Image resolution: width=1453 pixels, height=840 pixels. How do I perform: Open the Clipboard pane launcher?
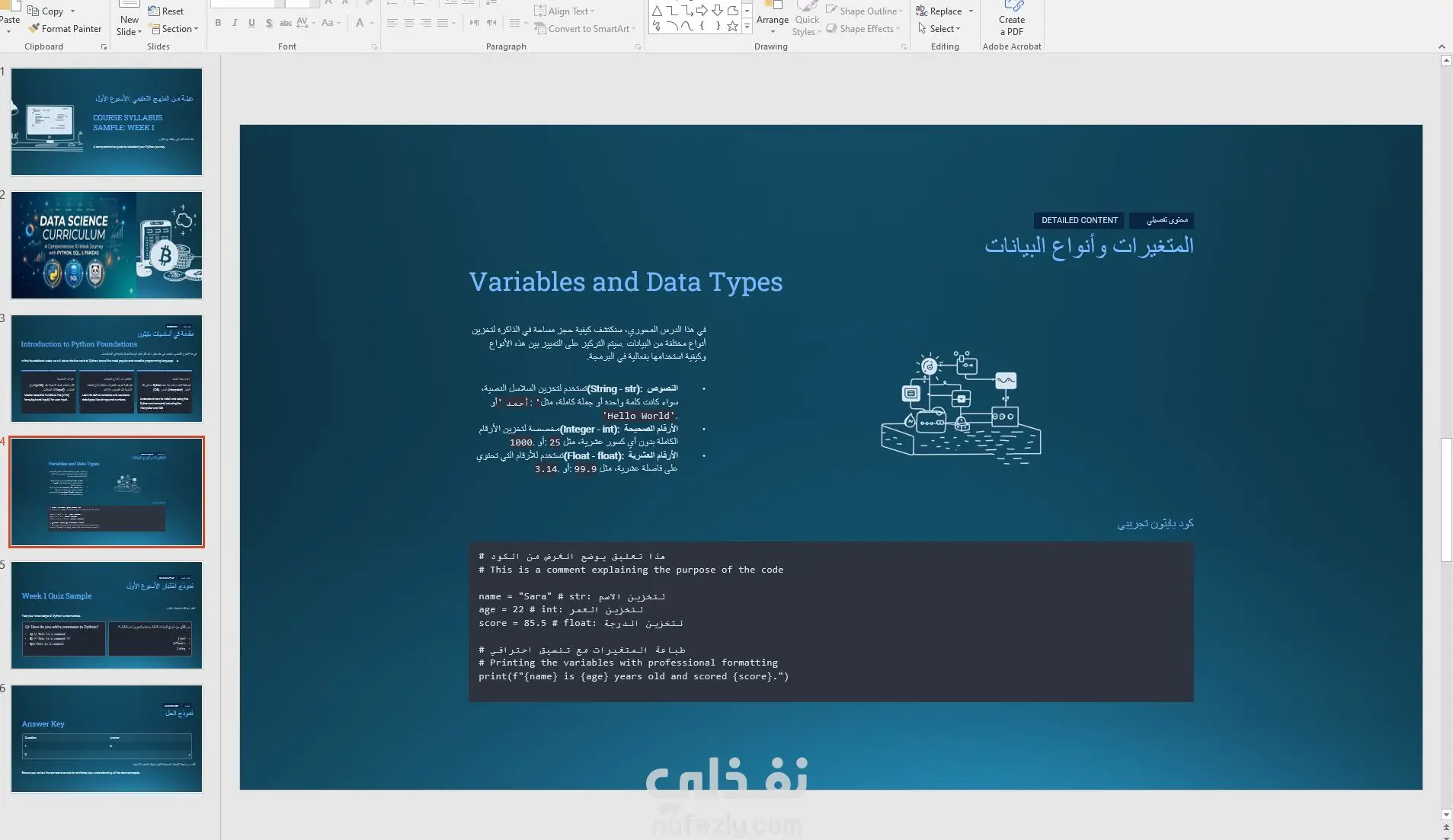[x=104, y=47]
